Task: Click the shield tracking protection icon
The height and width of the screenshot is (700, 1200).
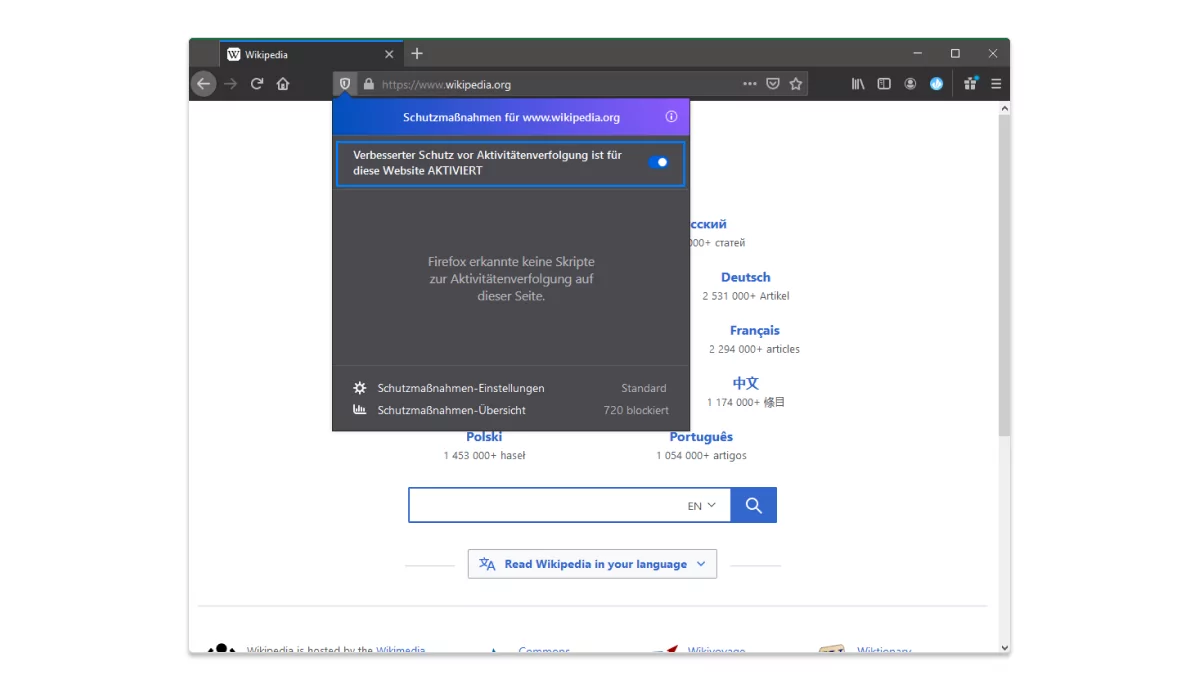Action: pos(345,84)
